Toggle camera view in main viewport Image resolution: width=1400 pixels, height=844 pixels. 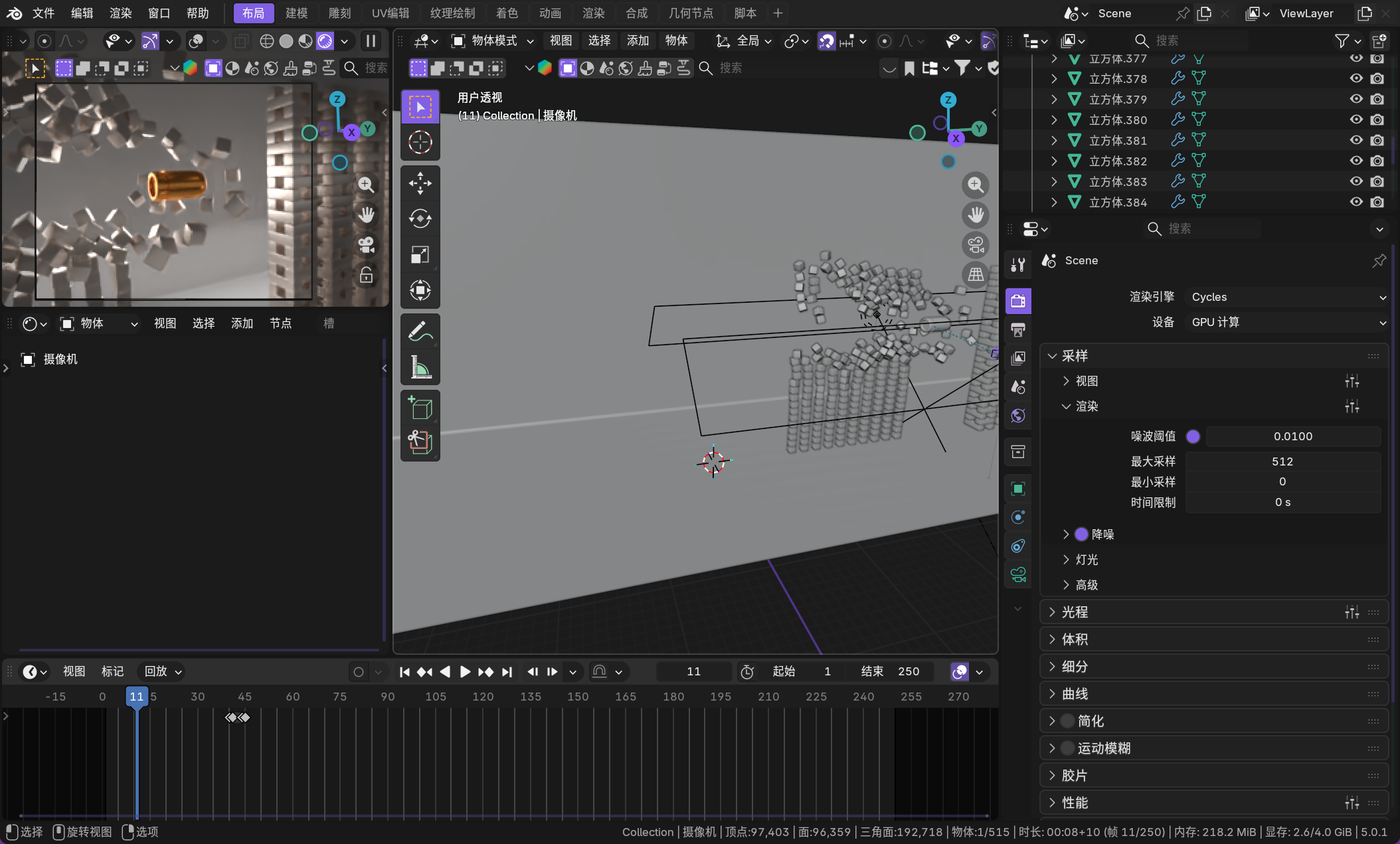click(x=975, y=245)
